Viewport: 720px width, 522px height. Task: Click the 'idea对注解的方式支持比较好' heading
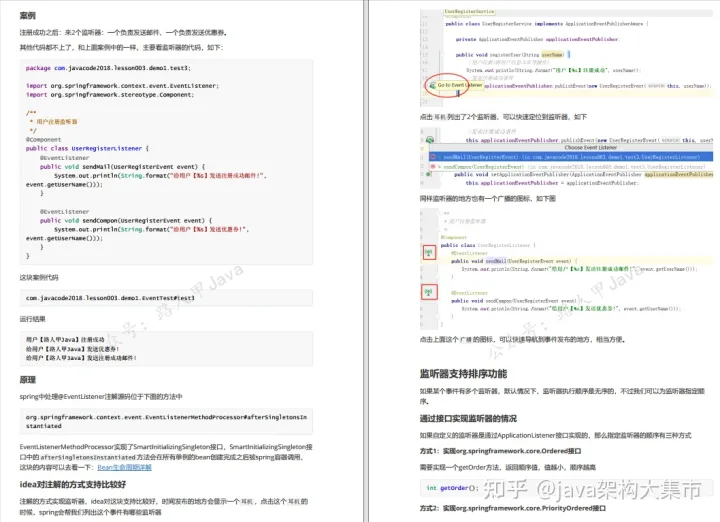pyautogui.click(x=73, y=485)
